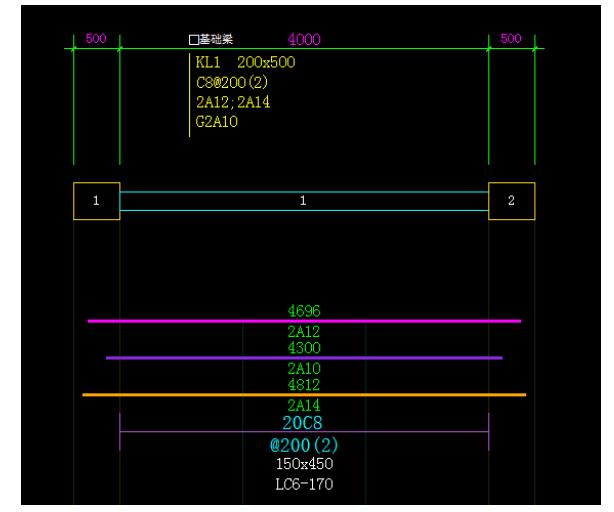Select the orange bottom rebar line
The width and height of the screenshot is (614, 512).
pos(304,395)
